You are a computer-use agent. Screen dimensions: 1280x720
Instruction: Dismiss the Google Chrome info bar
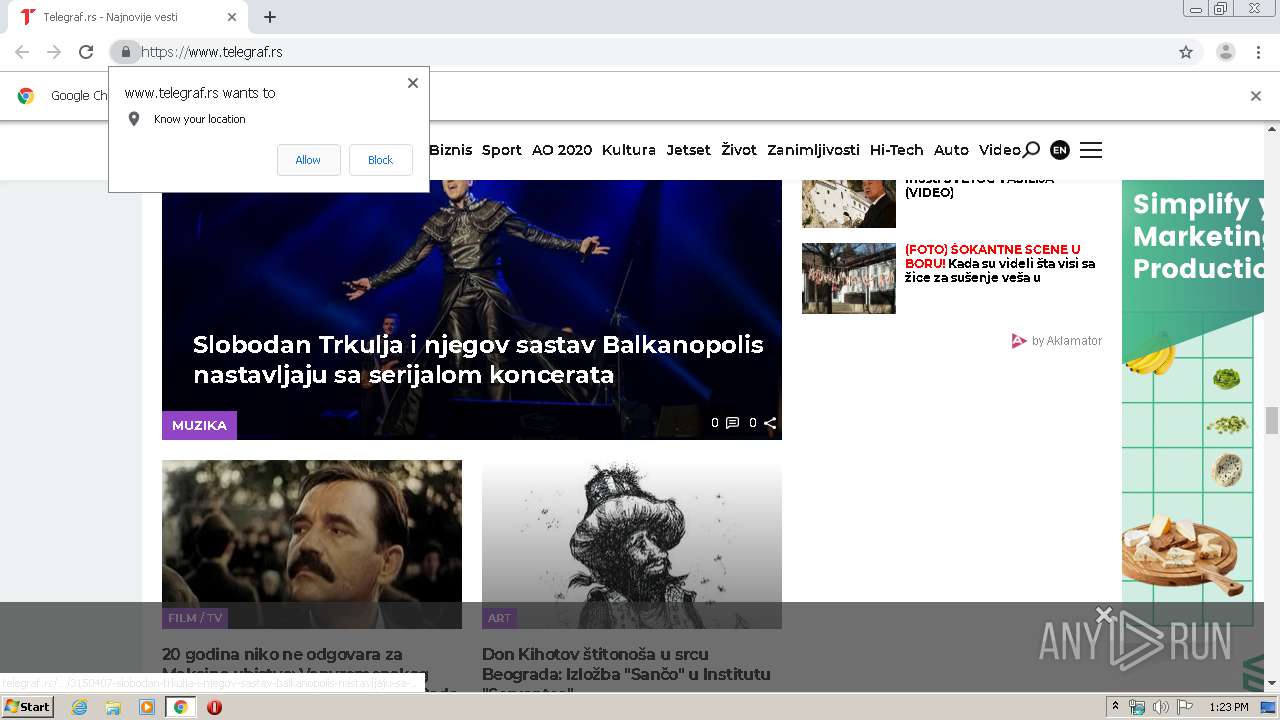(x=1256, y=96)
